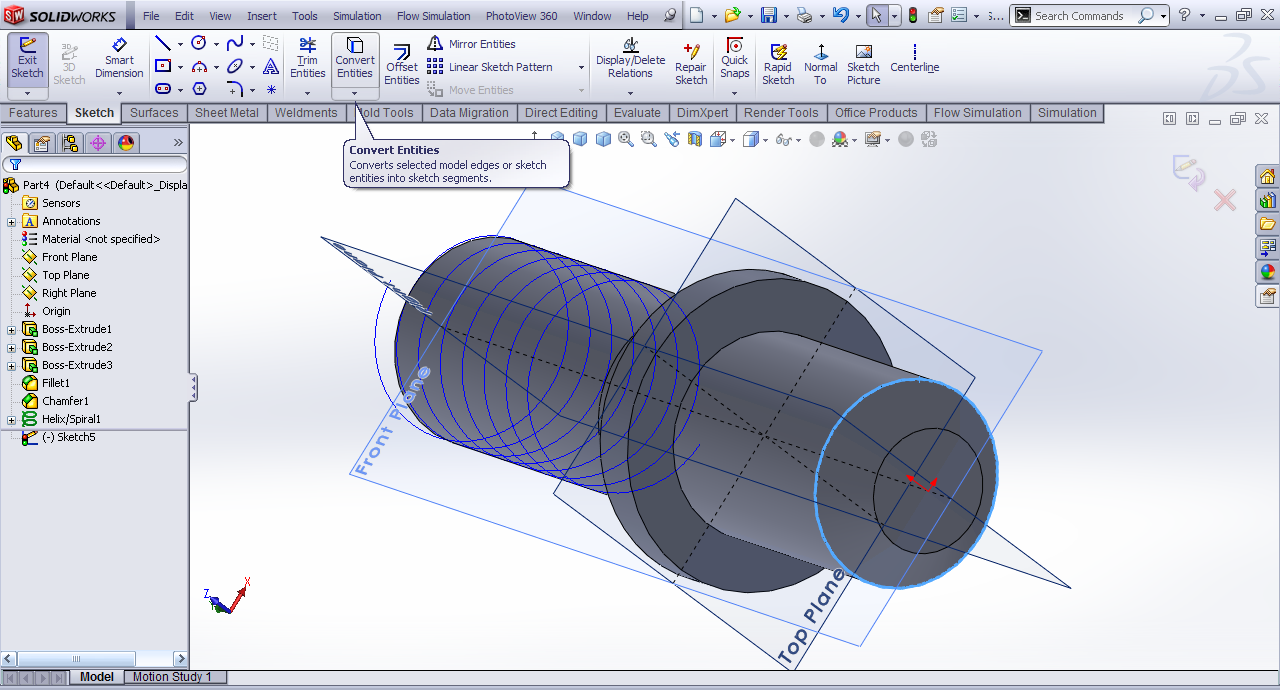The width and height of the screenshot is (1280, 690).
Task: Toggle the Normal To view orientation
Action: pos(820,64)
